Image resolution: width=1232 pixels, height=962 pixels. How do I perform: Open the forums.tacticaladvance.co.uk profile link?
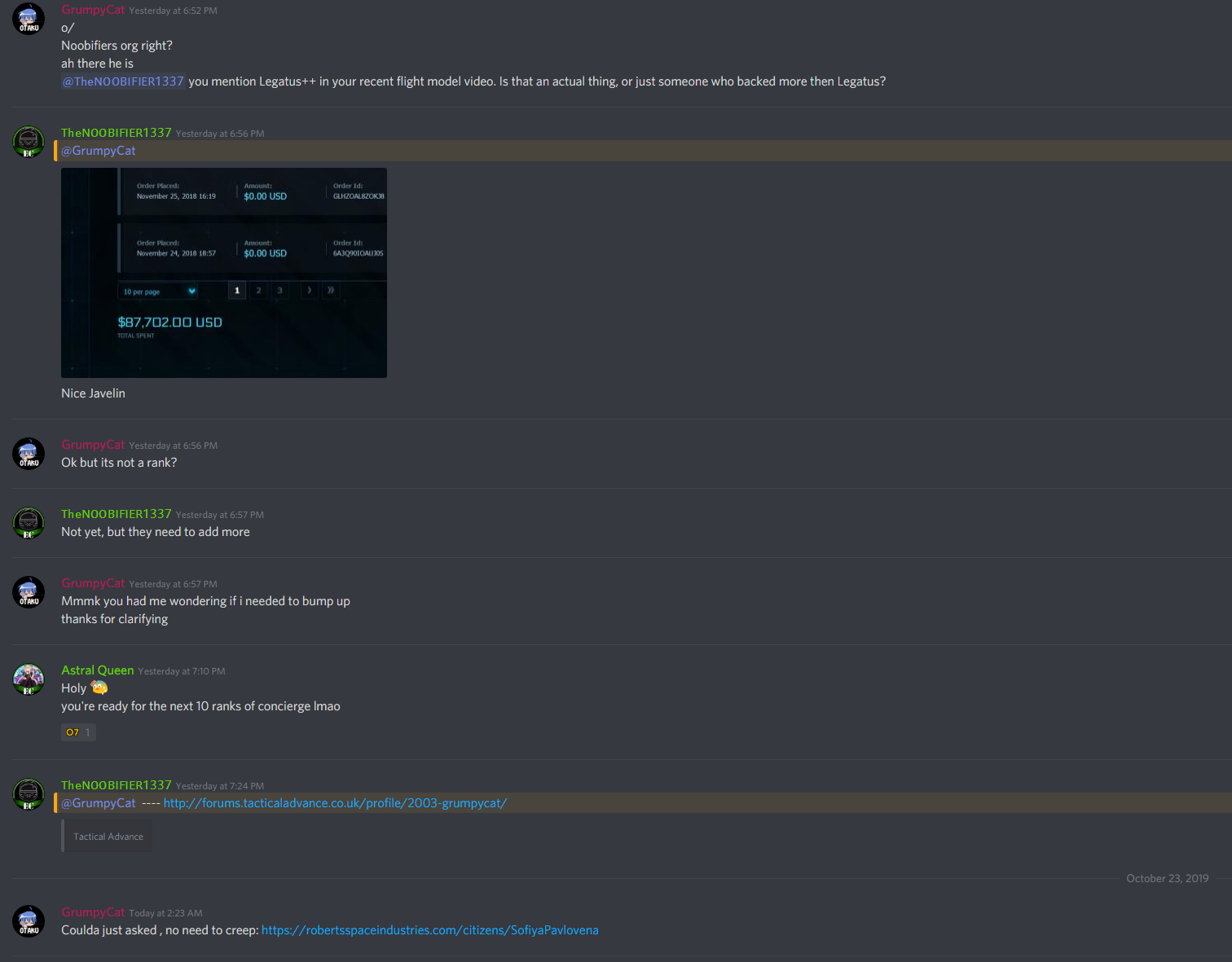coord(335,803)
